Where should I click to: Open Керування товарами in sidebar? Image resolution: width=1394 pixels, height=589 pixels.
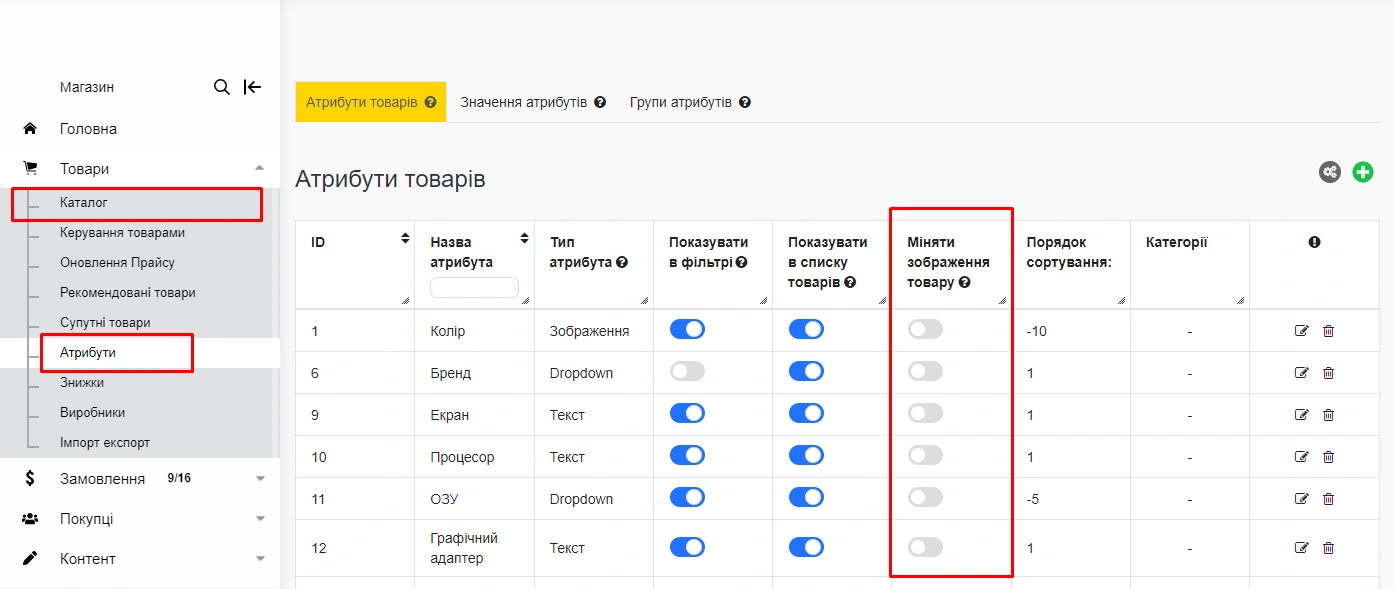tap(122, 233)
